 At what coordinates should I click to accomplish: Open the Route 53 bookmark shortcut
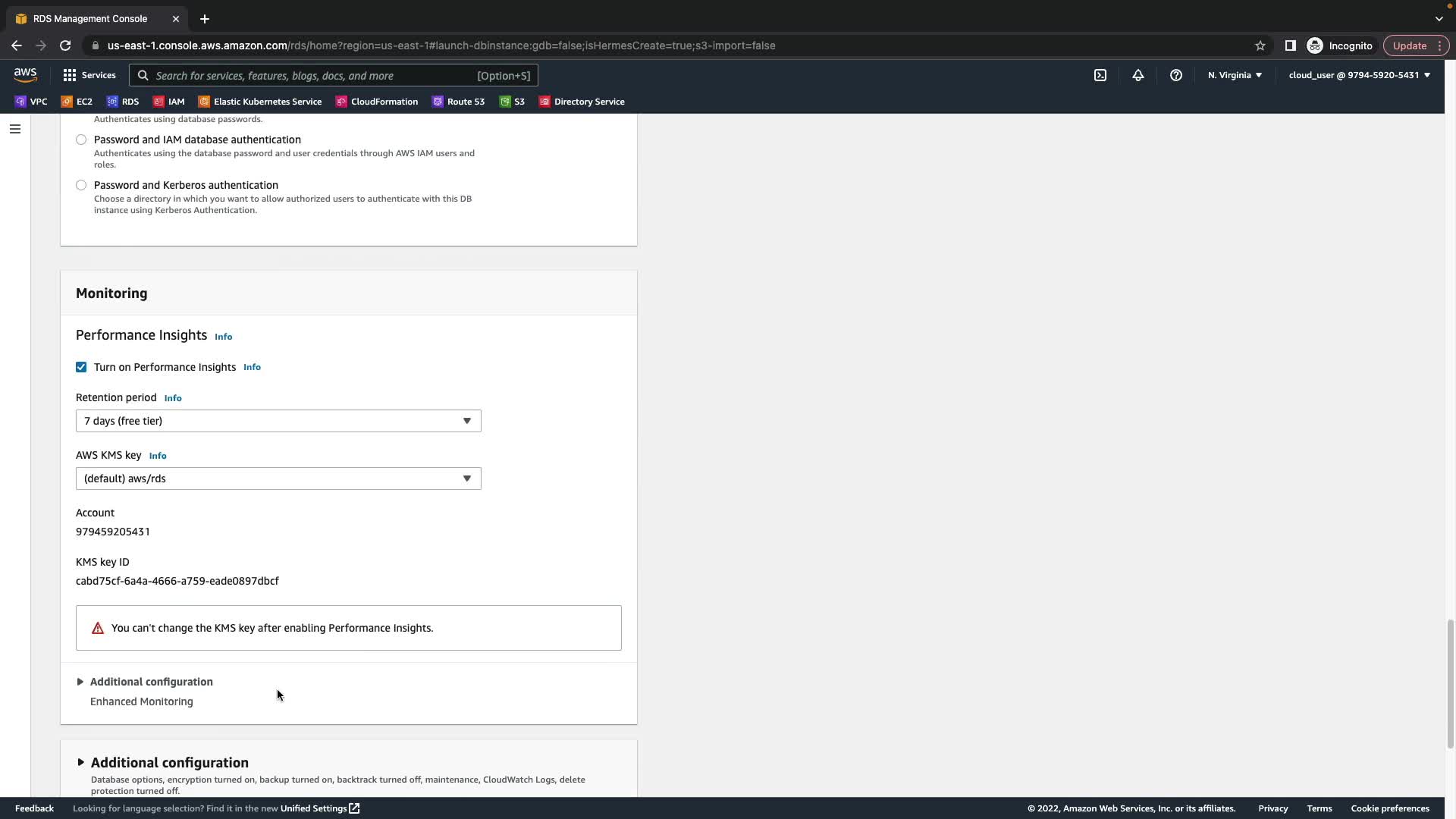click(458, 102)
